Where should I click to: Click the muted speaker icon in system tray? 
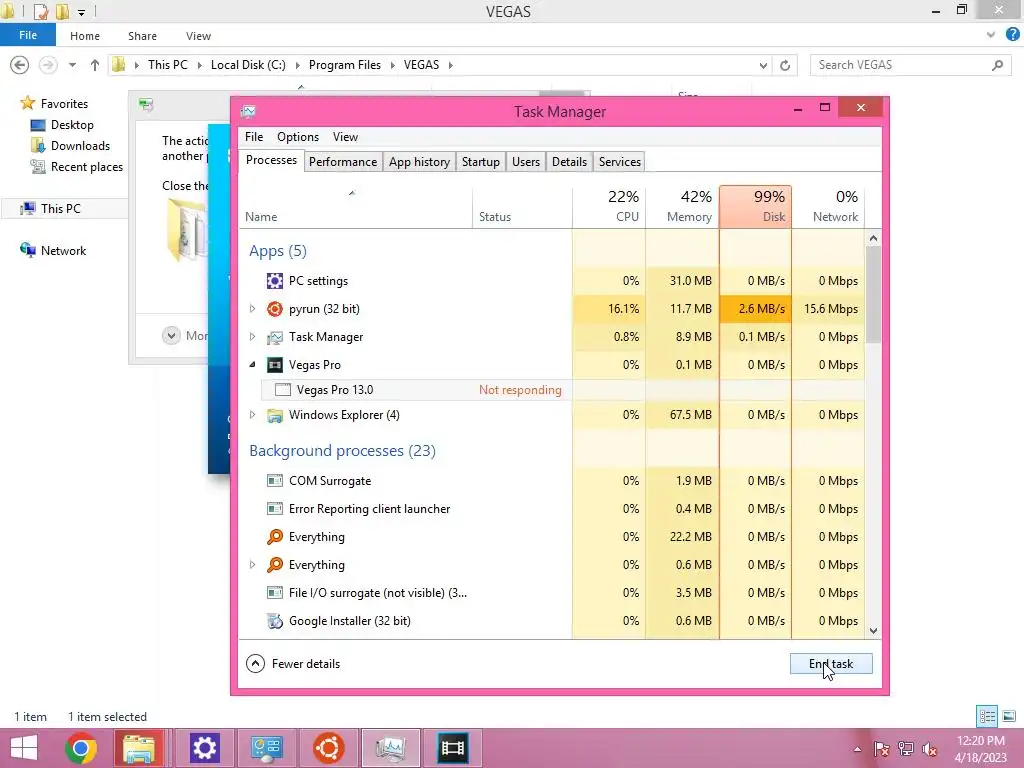click(x=930, y=749)
